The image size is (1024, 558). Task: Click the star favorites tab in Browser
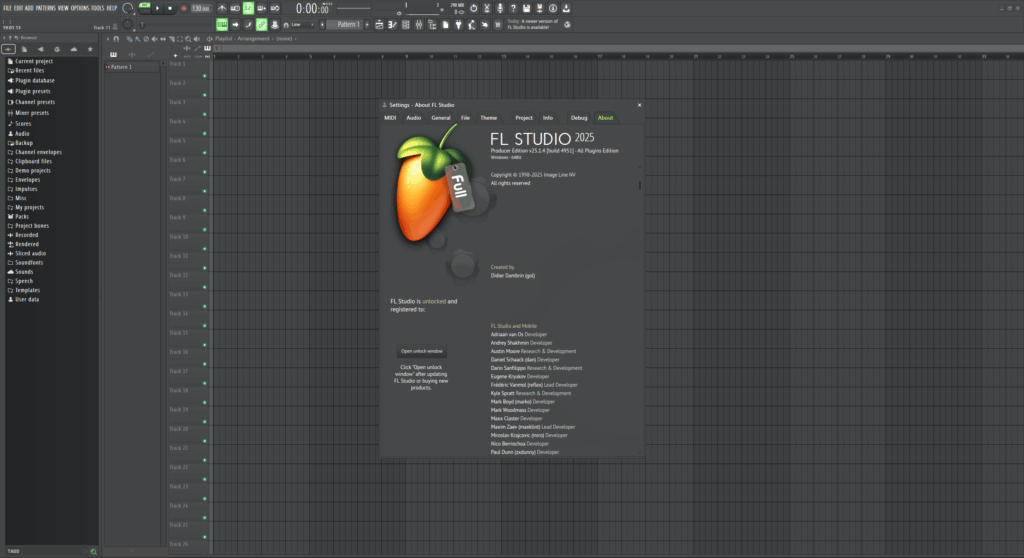[90, 49]
